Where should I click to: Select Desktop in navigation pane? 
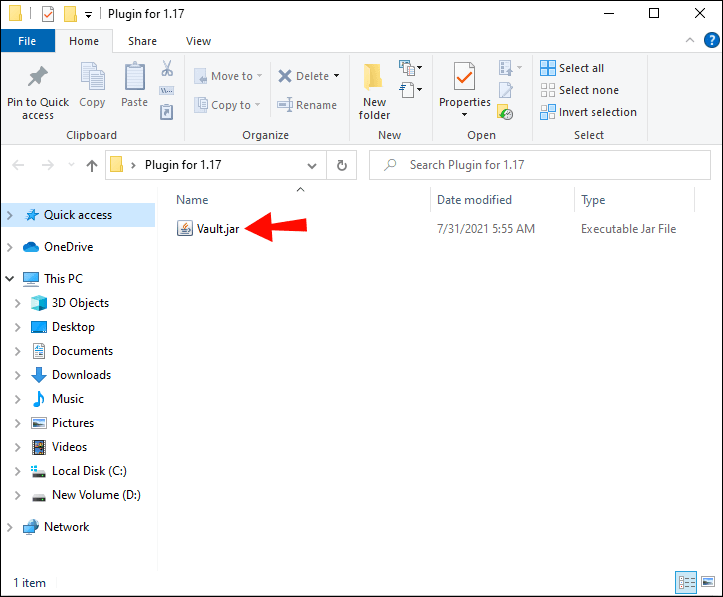click(x=73, y=327)
